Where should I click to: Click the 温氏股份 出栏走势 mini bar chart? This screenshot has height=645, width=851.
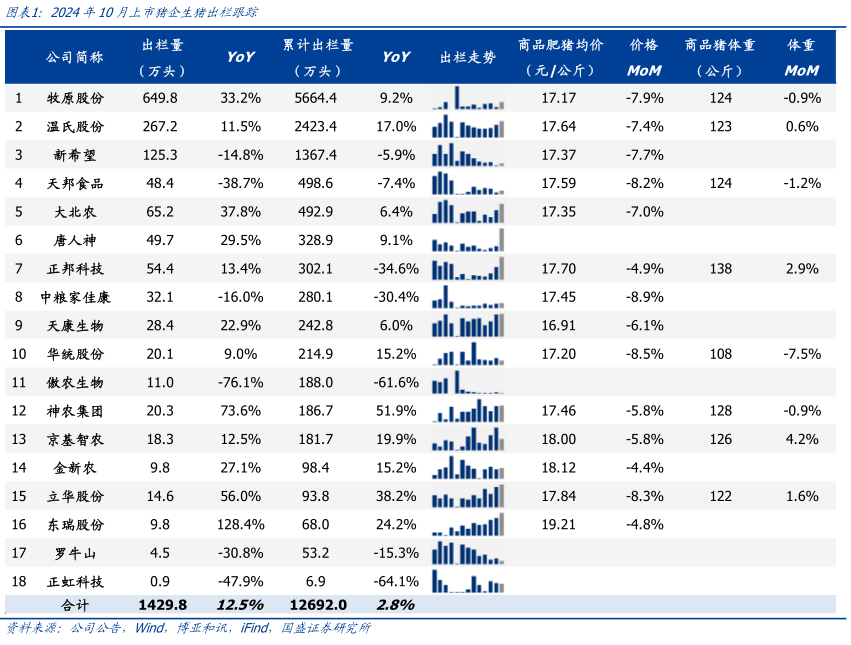[468, 127]
